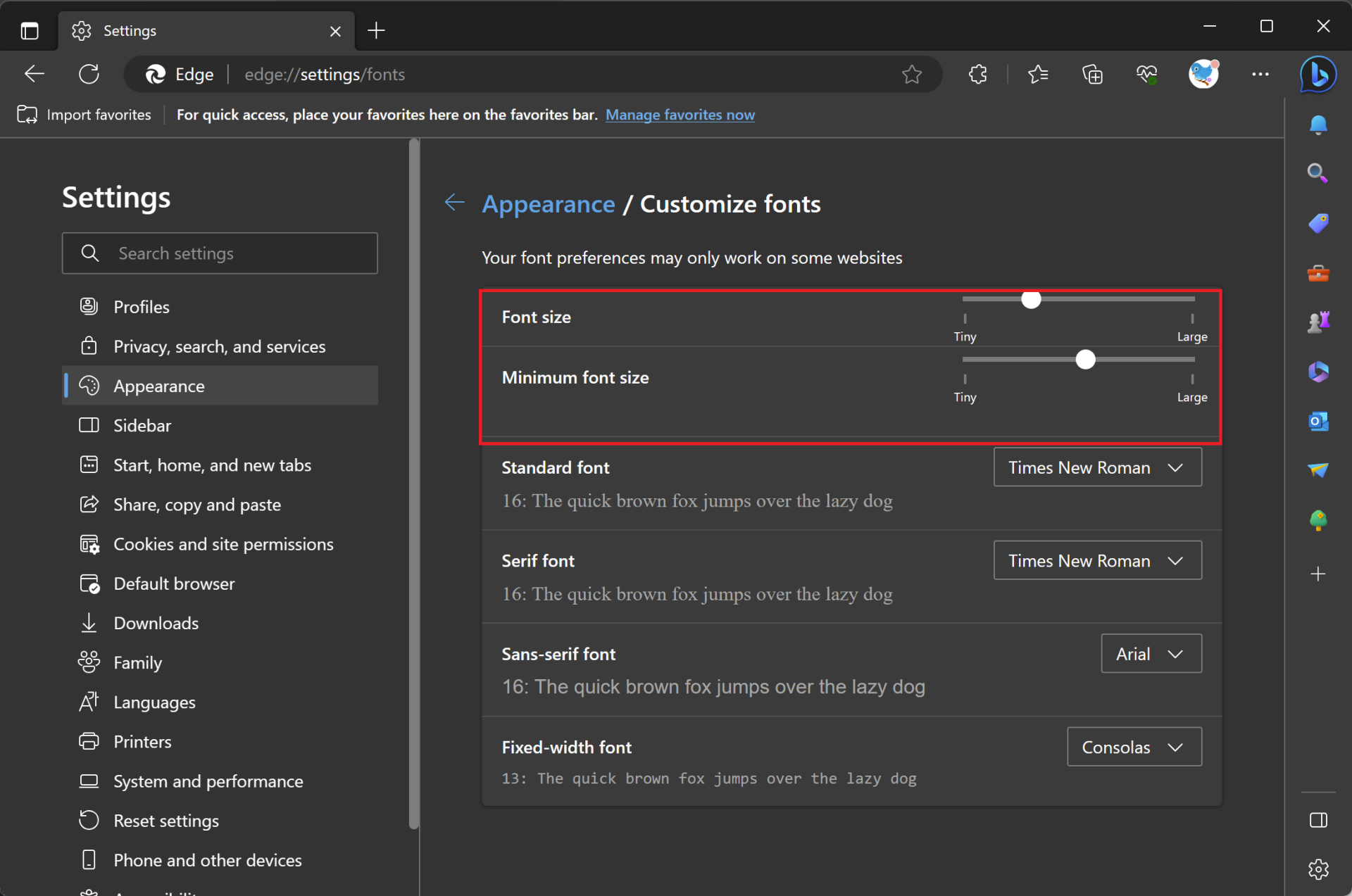Image resolution: width=1352 pixels, height=896 pixels.
Task: Open Drop from the sidebar
Action: 1318,470
